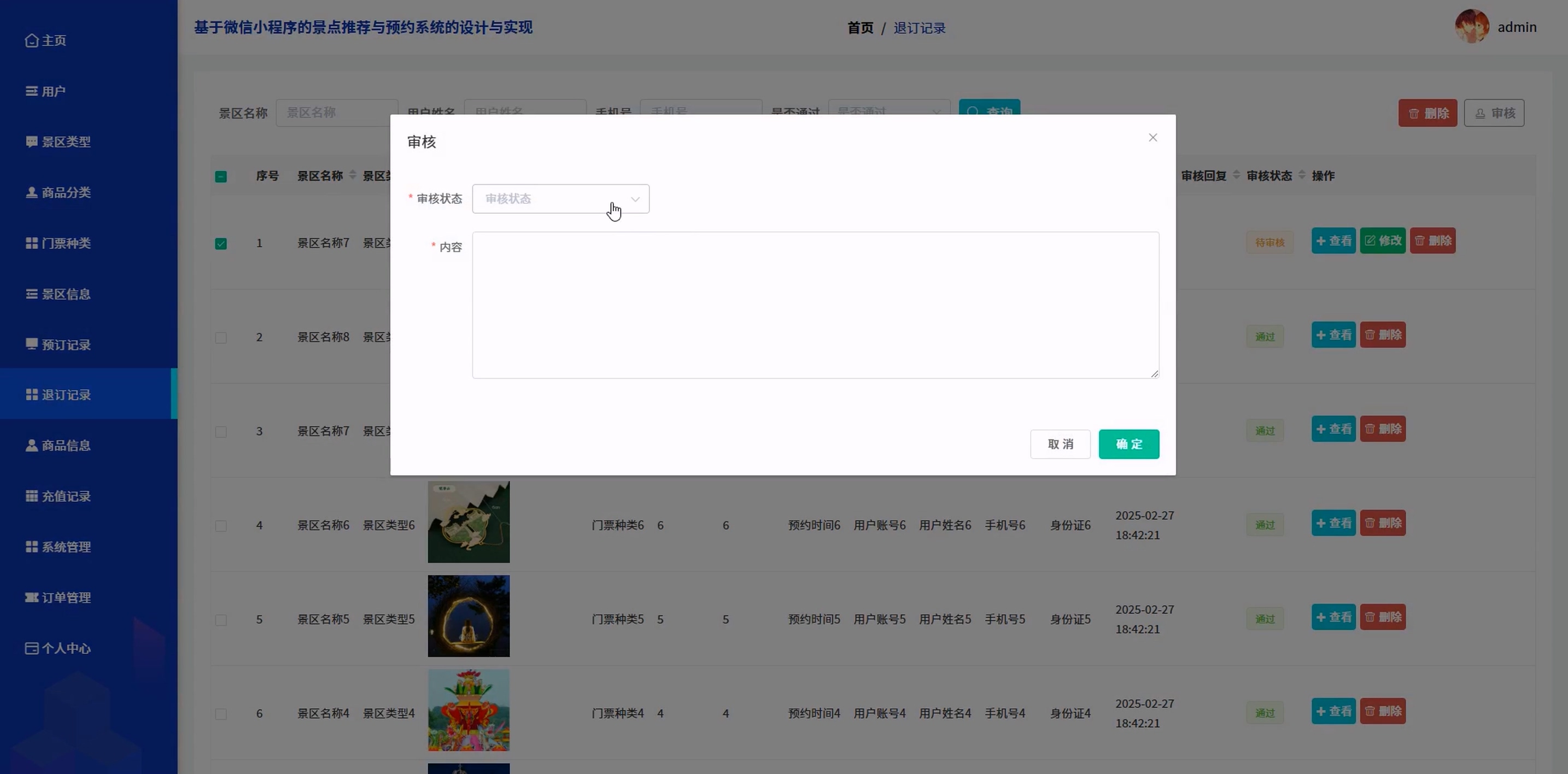
Task: Click the 商品分类 person icon in sidebar
Action: pos(32,192)
